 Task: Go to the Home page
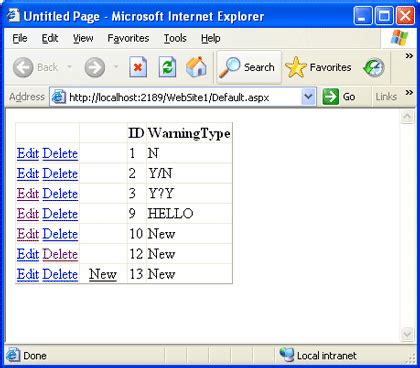(196, 67)
